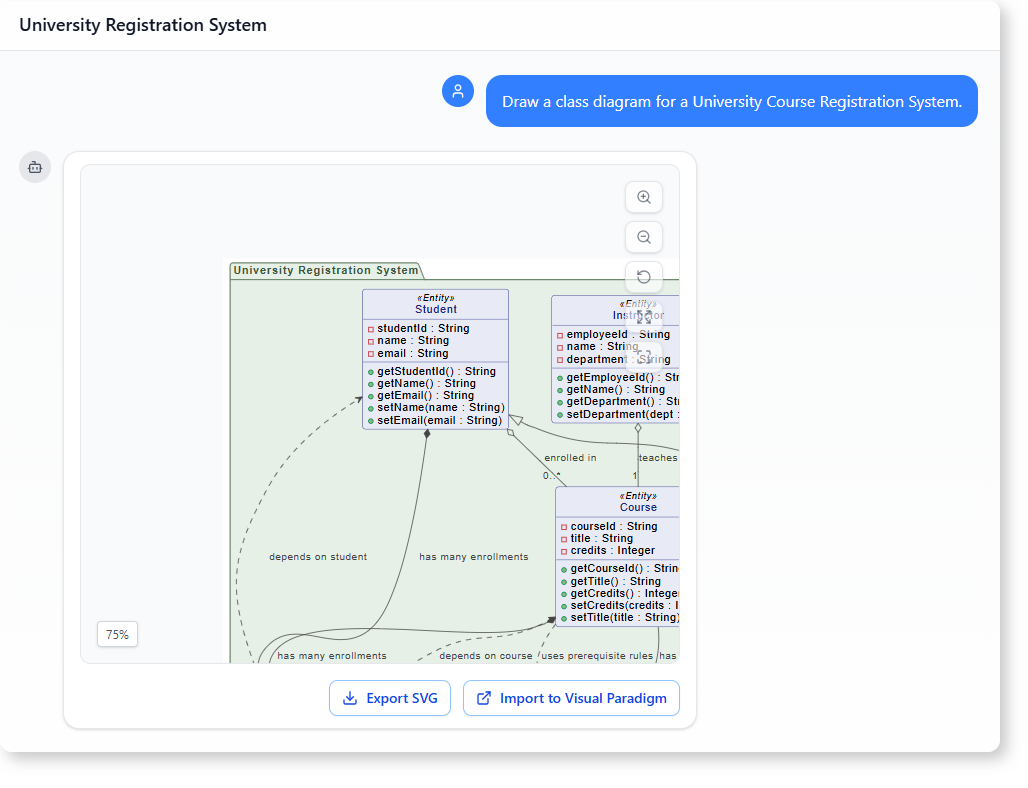Click the University Registration System package tab
The height and width of the screenshot is (788, 1028).
pos(326,270)
